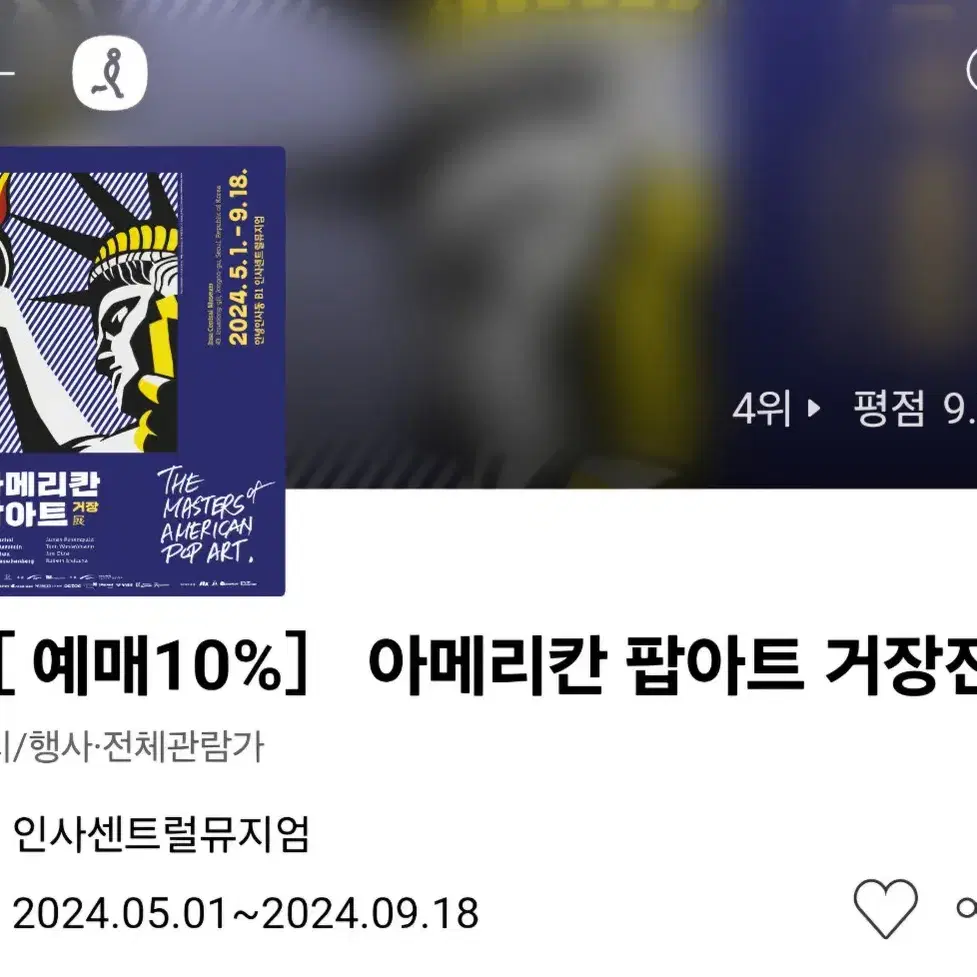This screenshot has height=977, width=977.
Task: Tap the circular icon at top right edge
Action: tap(971, 70)
